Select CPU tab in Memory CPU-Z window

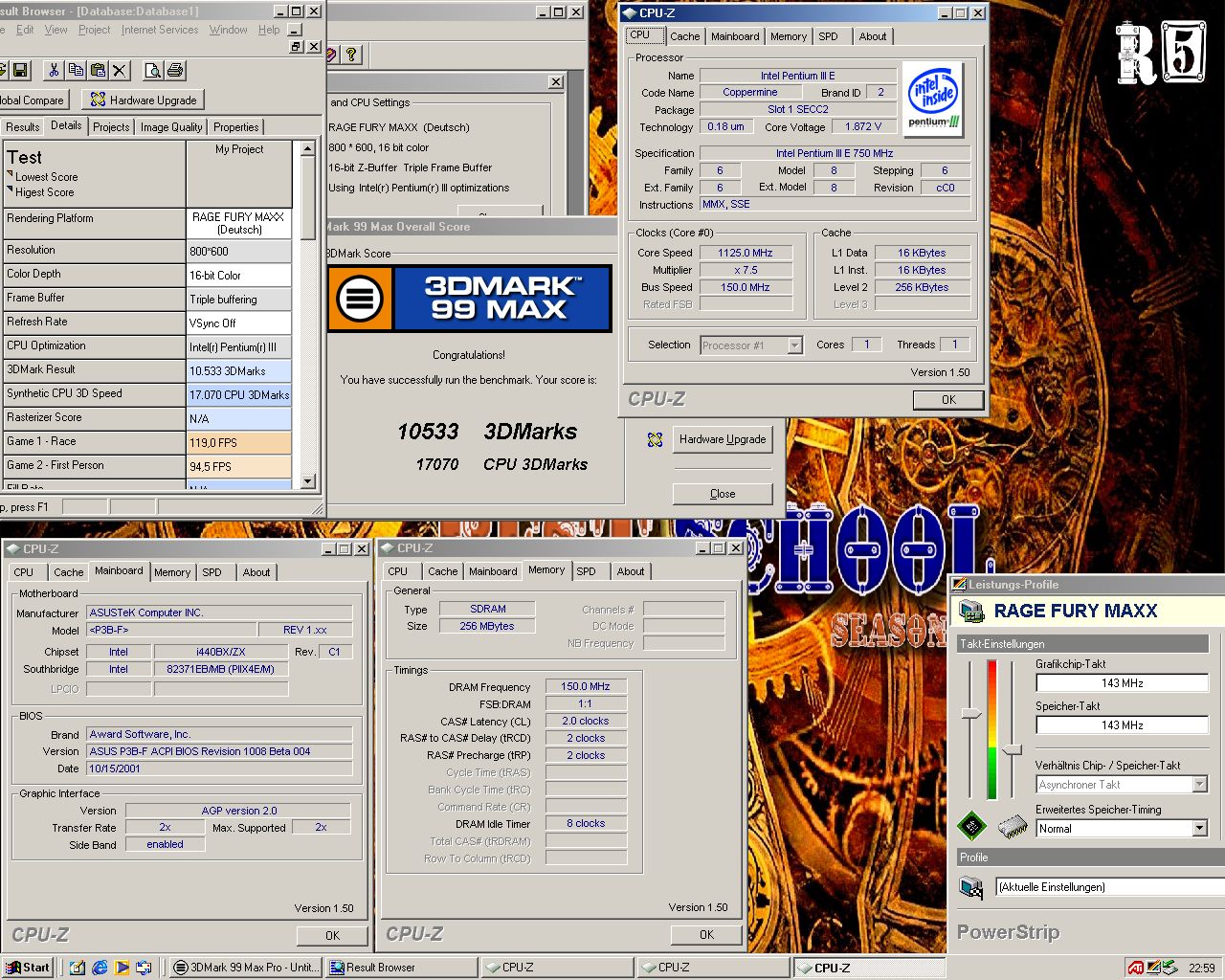[x=397, y=571]
